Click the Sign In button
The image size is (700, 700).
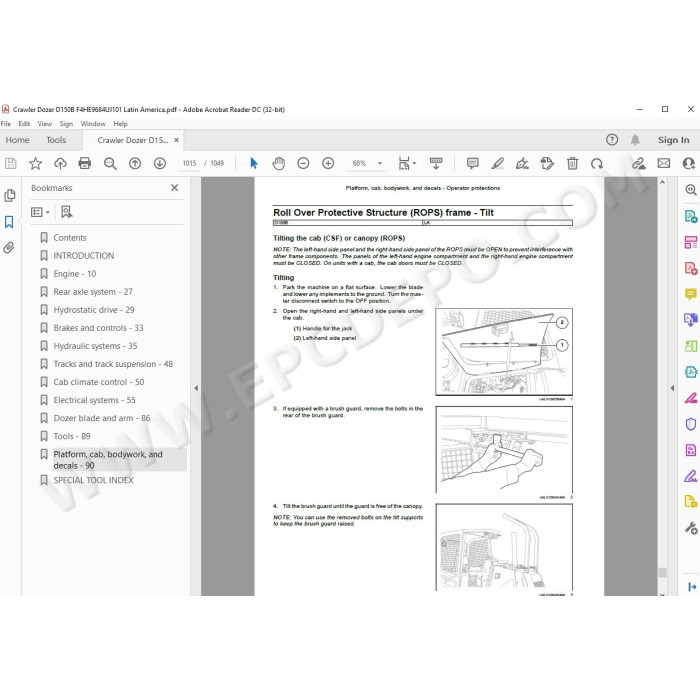(x=673, y=140)
